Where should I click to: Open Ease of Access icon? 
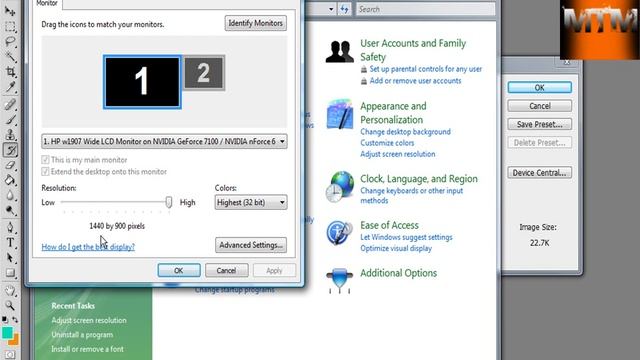point(339,233)
